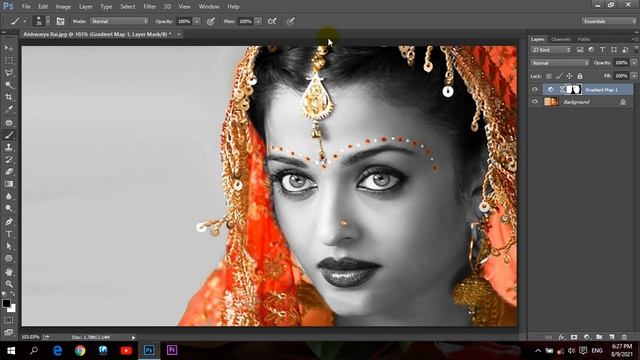Open layer Fill dropdown arrow
The height and width of the screenshot is (360, 640).
[633, 76]
